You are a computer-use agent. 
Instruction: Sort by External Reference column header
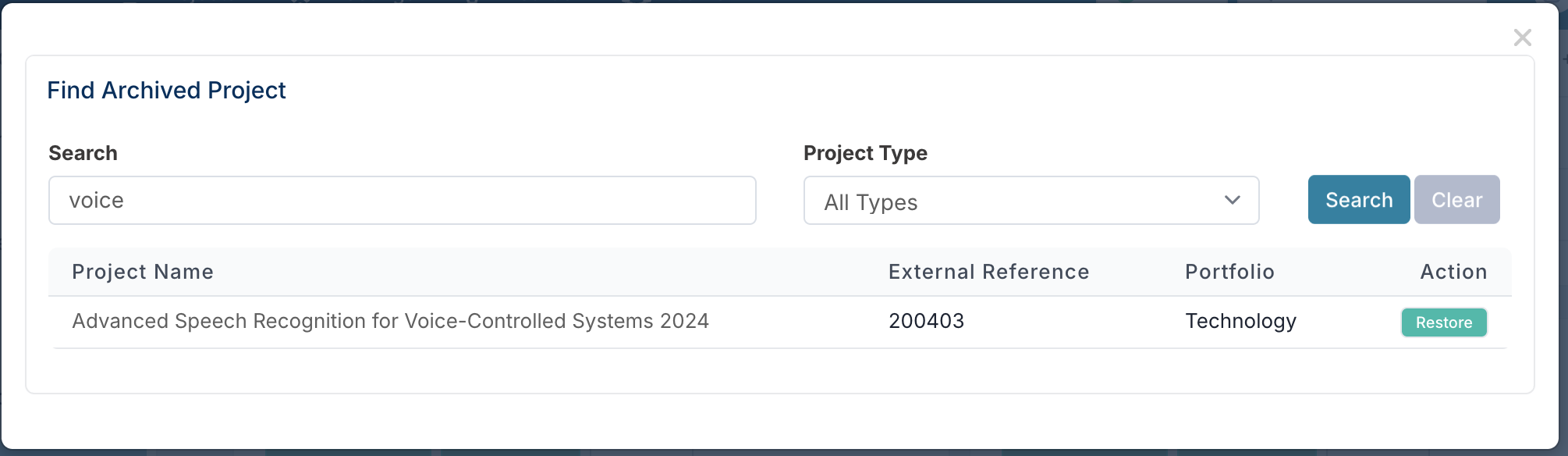point(988,272)
